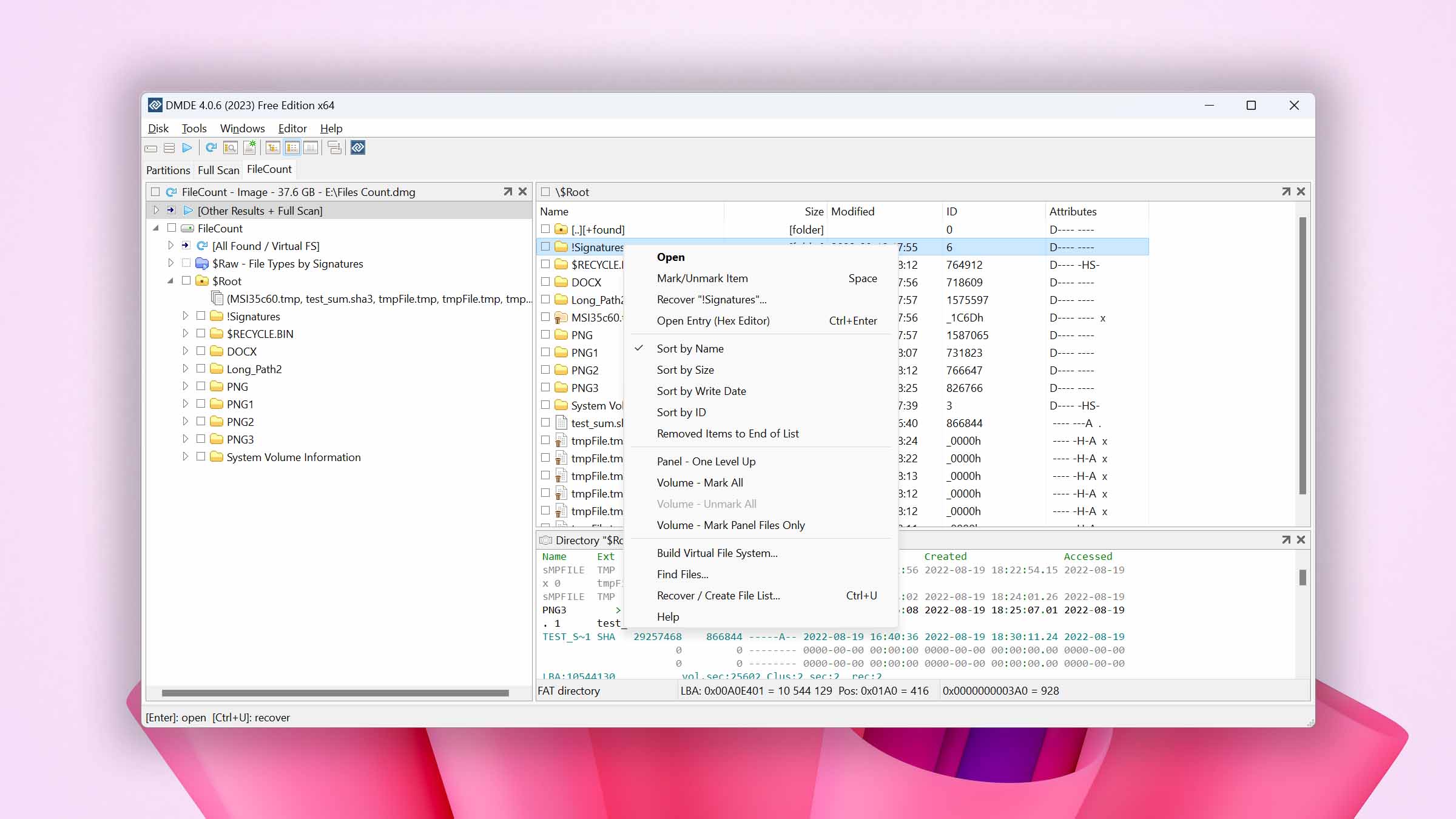Expand the [Other Results + Full Scan] node
The image size is (1456, 819).
coord(157,211)
